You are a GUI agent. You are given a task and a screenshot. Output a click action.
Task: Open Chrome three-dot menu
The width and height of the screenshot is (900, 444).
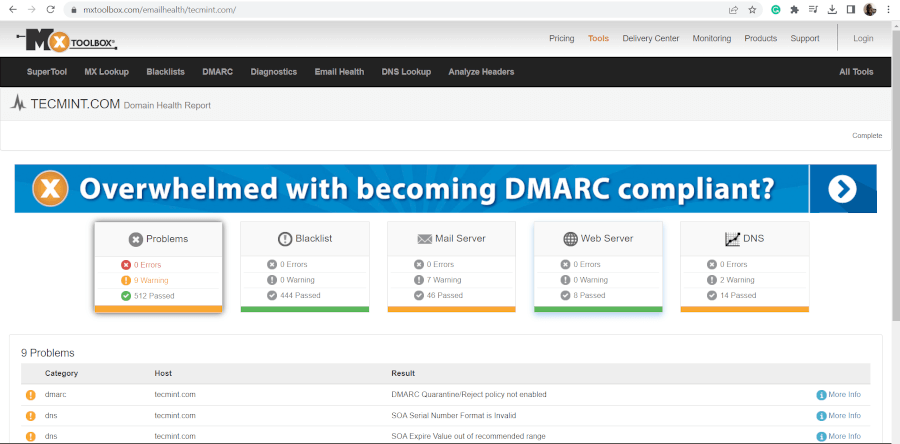pos(889,10)
